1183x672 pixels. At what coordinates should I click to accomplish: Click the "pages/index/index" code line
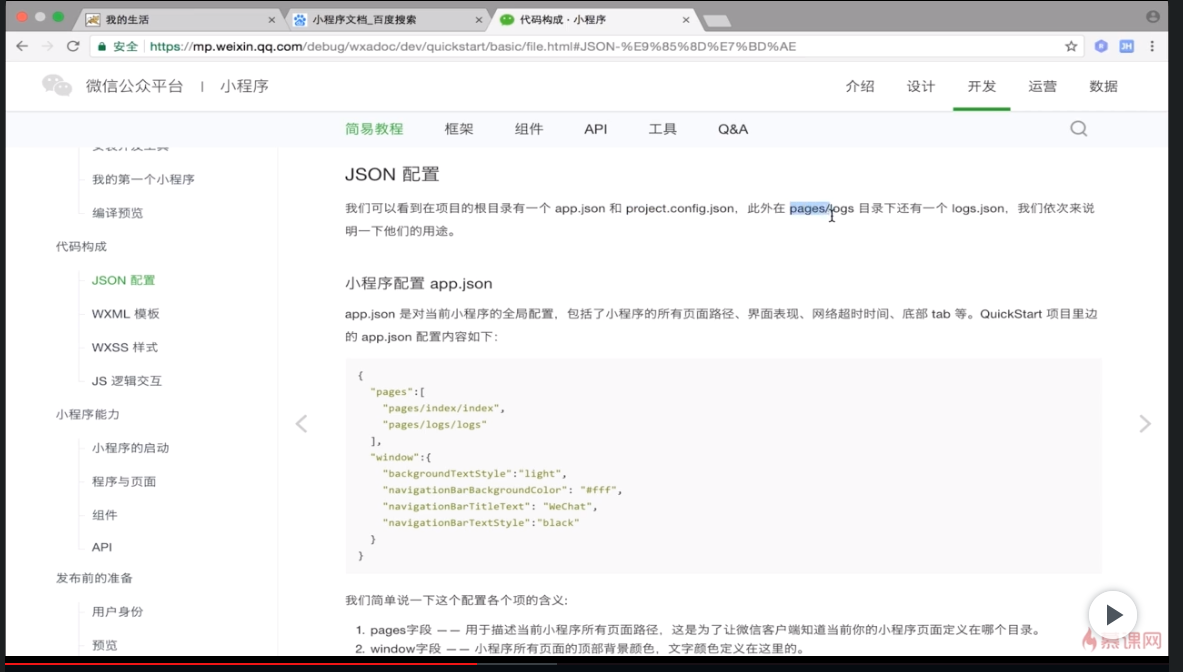[444, 408]
